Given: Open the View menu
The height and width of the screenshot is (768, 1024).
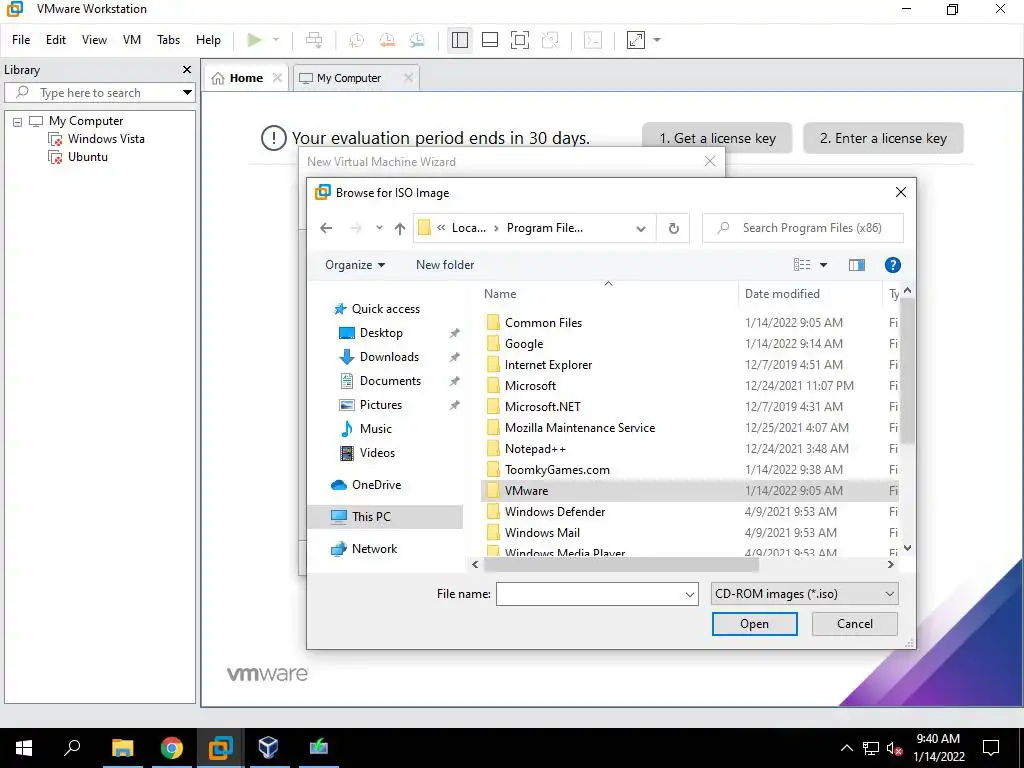Looking at the screenshot, I should click(x=94, y=40).
